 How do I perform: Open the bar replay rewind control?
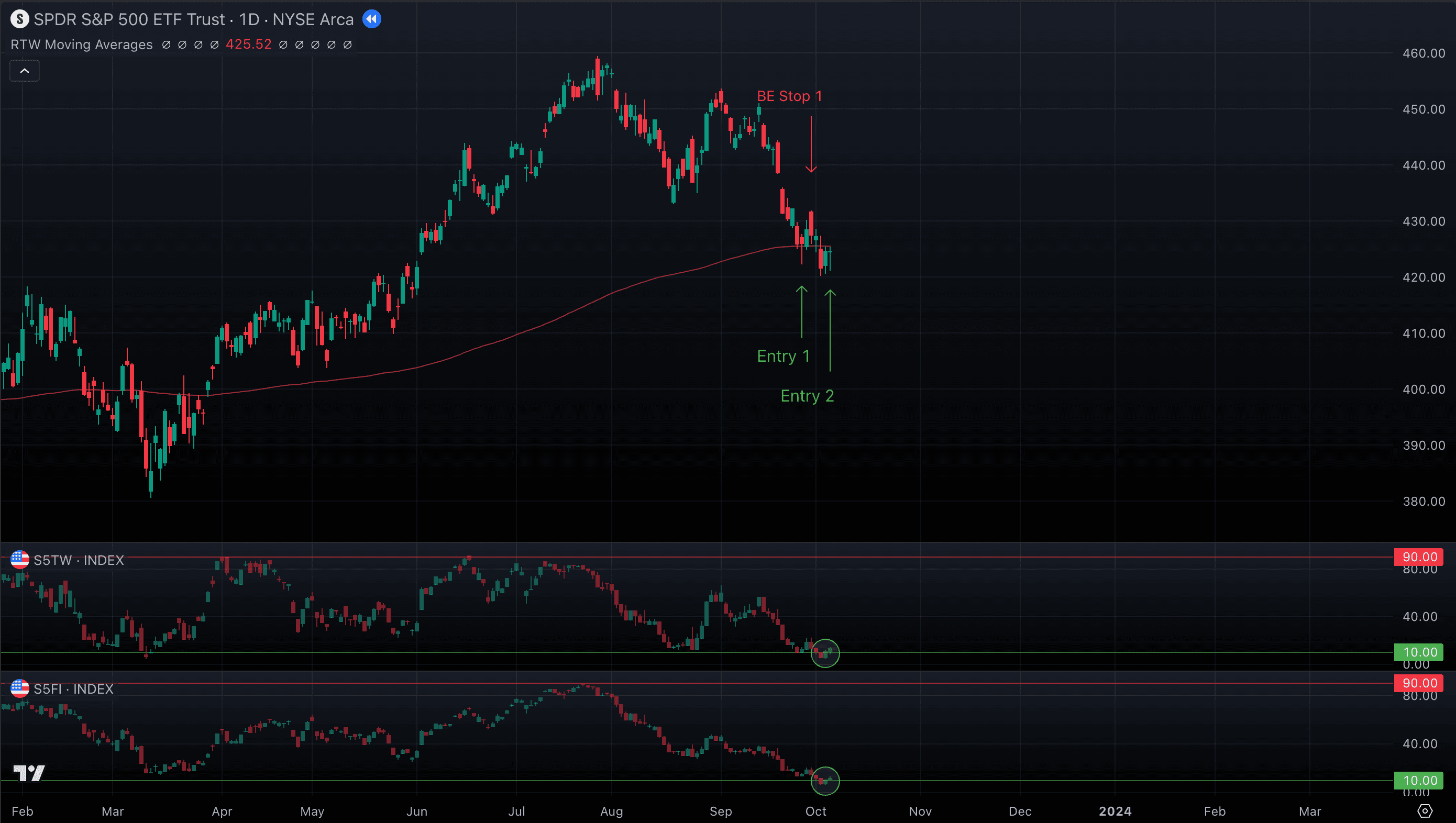pyautogui.click(x=371, y=19)
